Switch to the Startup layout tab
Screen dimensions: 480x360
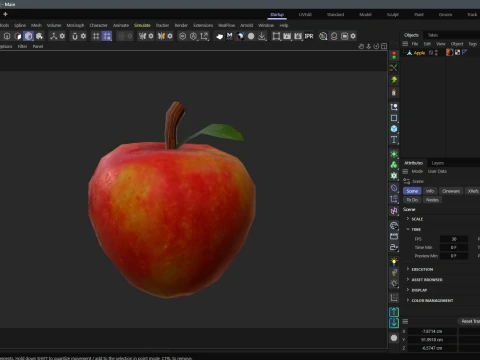277,15
